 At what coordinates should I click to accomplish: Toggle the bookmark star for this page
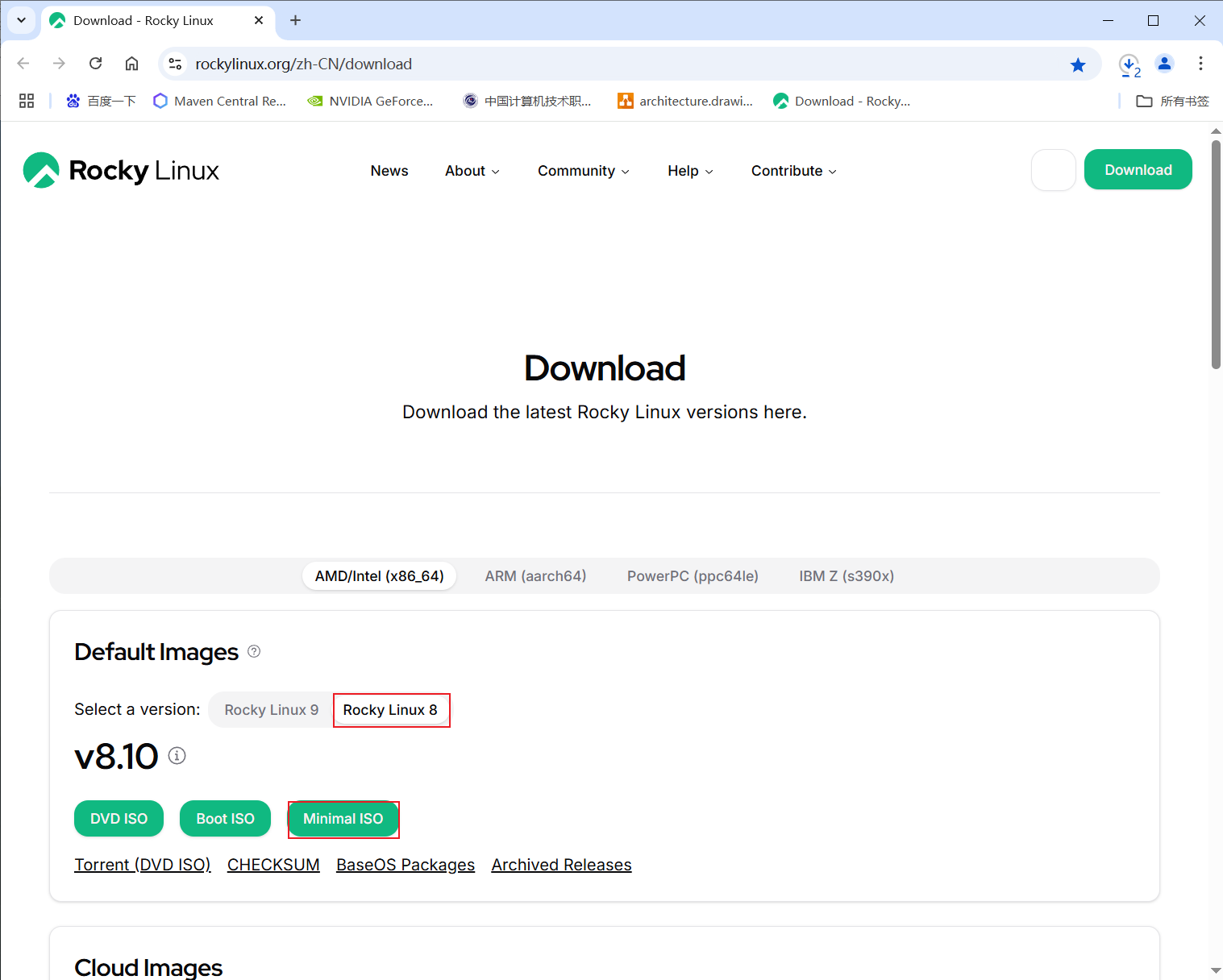pos(1078,64)
